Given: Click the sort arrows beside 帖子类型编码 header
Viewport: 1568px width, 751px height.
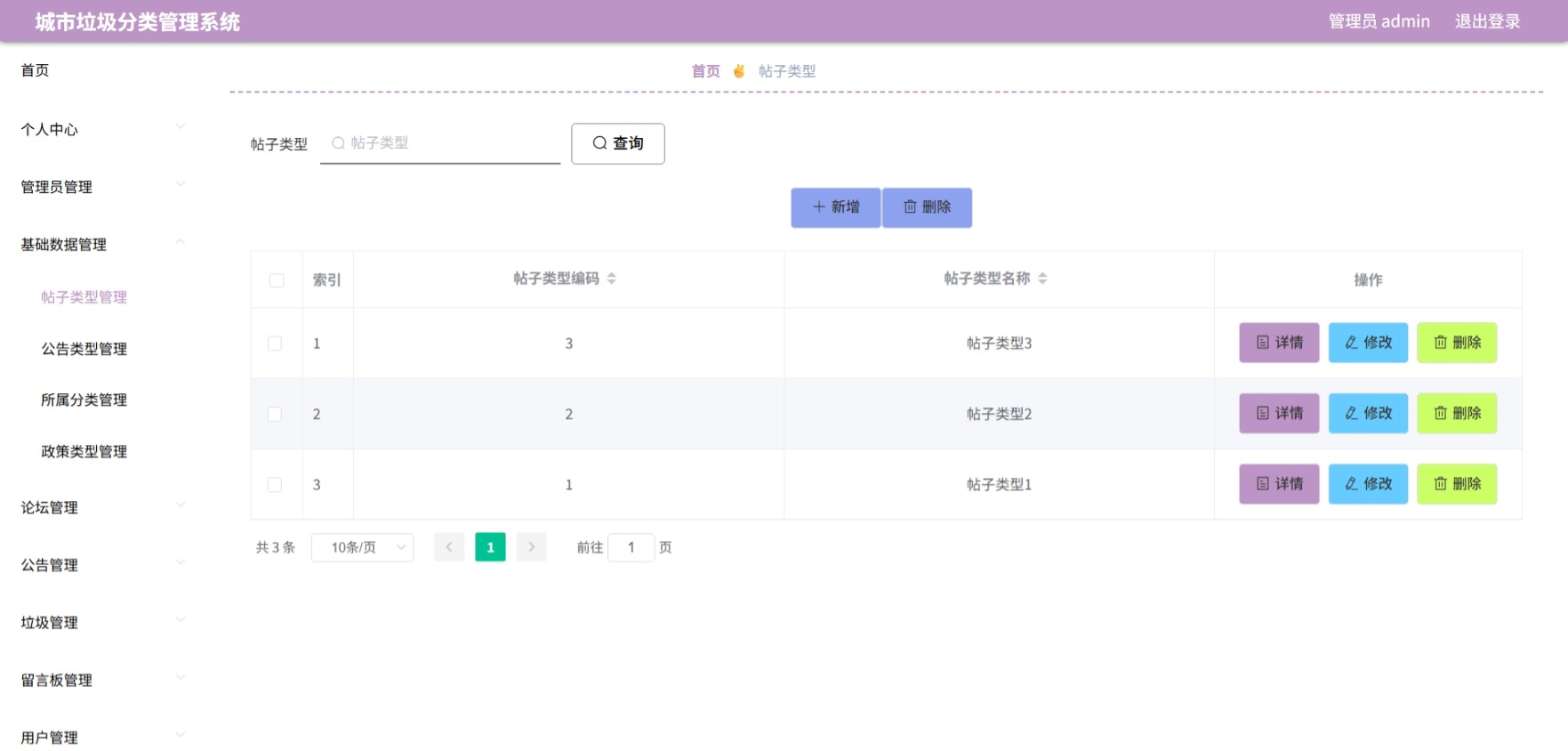Looking at the screenshot, I should 612,279.
